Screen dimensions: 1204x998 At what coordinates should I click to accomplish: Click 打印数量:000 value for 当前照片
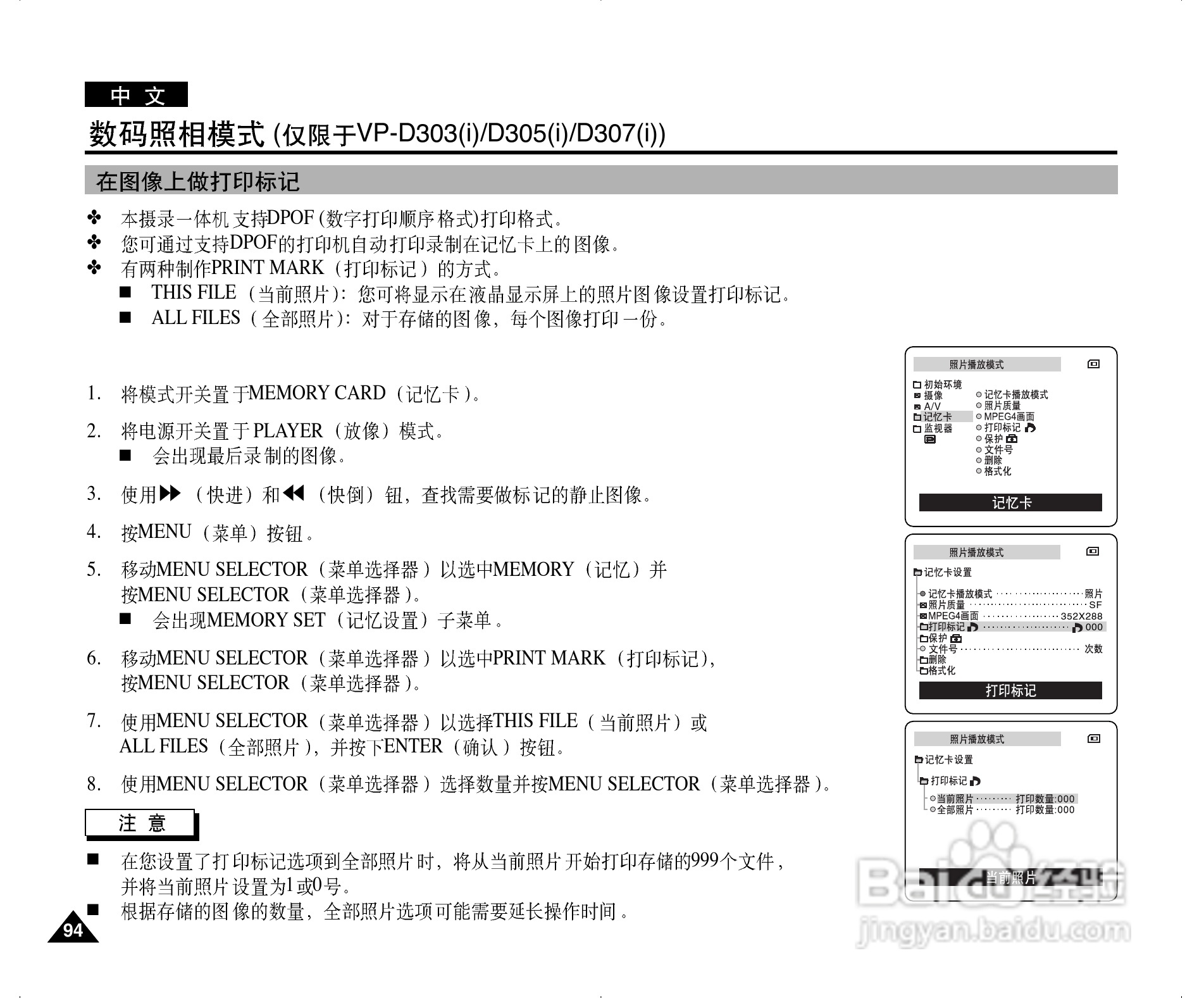click(x=1045, y=799)
